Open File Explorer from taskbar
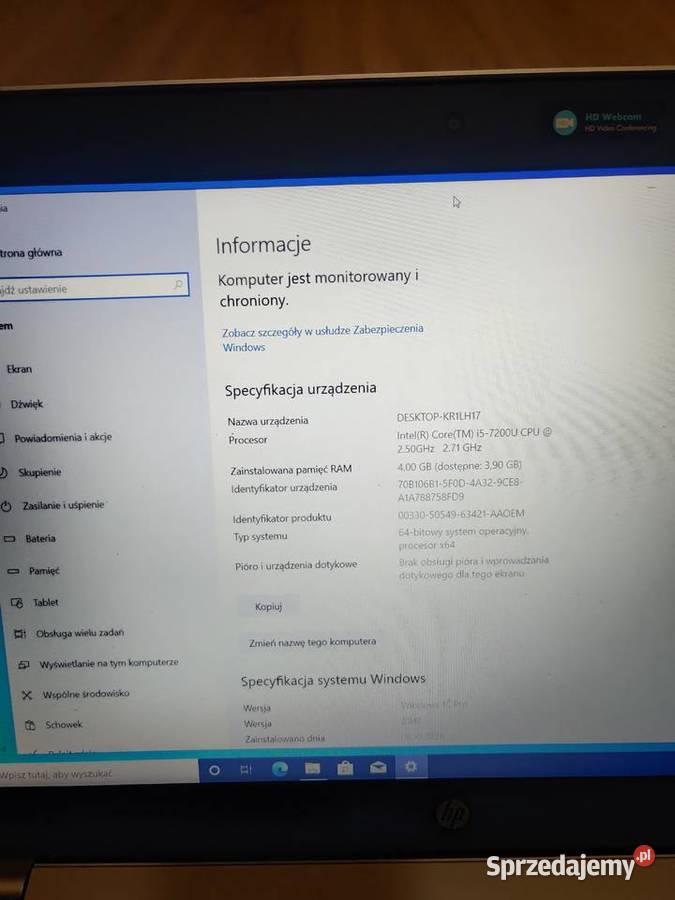Screen dimensions: 675x900 pos(312,768)
